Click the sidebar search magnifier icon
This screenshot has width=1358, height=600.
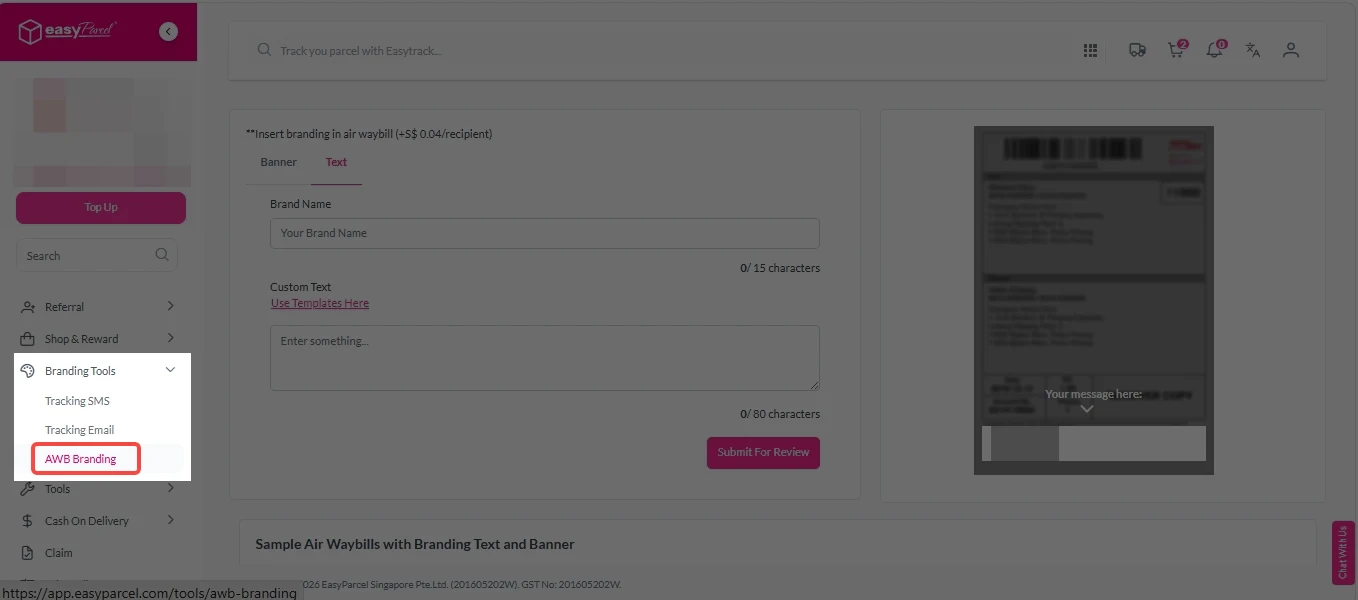click(162, 255)
